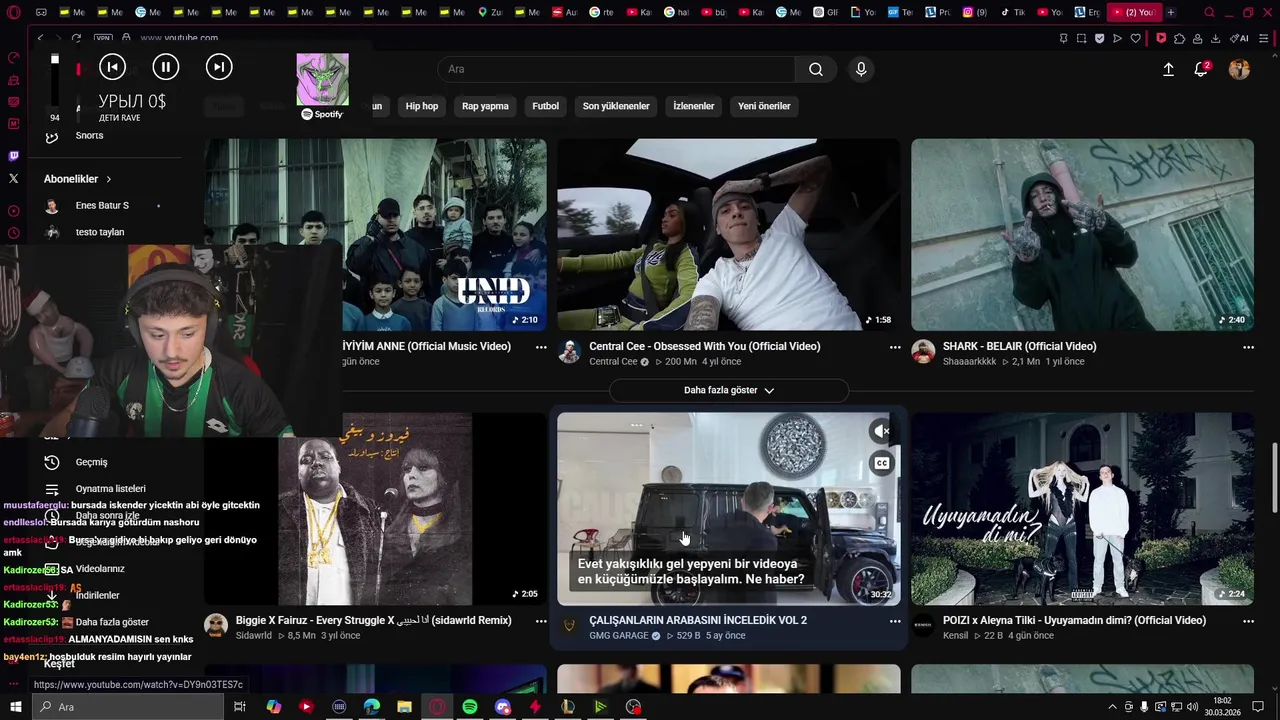The width and height of the screenshot is (1280, 720).
Task: Unmute the GMG GARAGE video preview
Action: (x=881, y=431)
